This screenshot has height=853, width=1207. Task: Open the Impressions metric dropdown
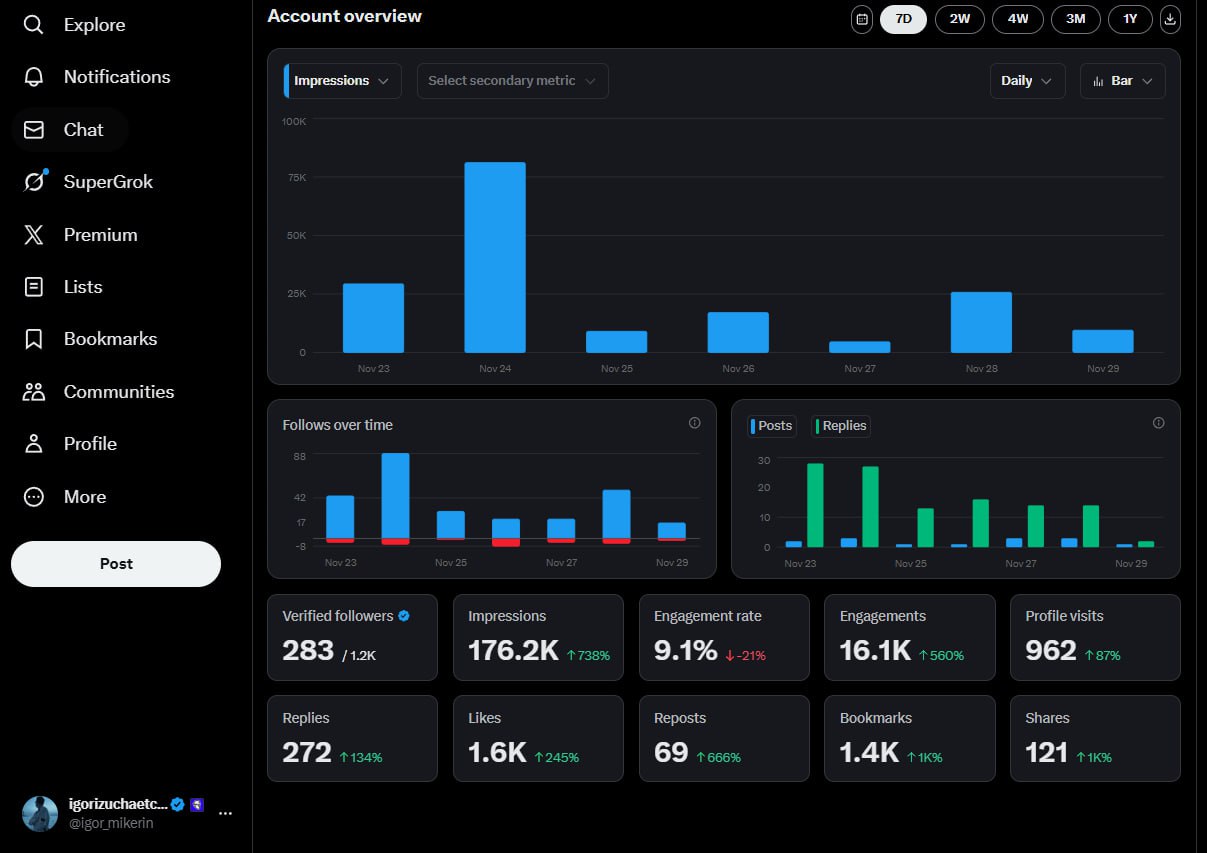click(343, 81)
